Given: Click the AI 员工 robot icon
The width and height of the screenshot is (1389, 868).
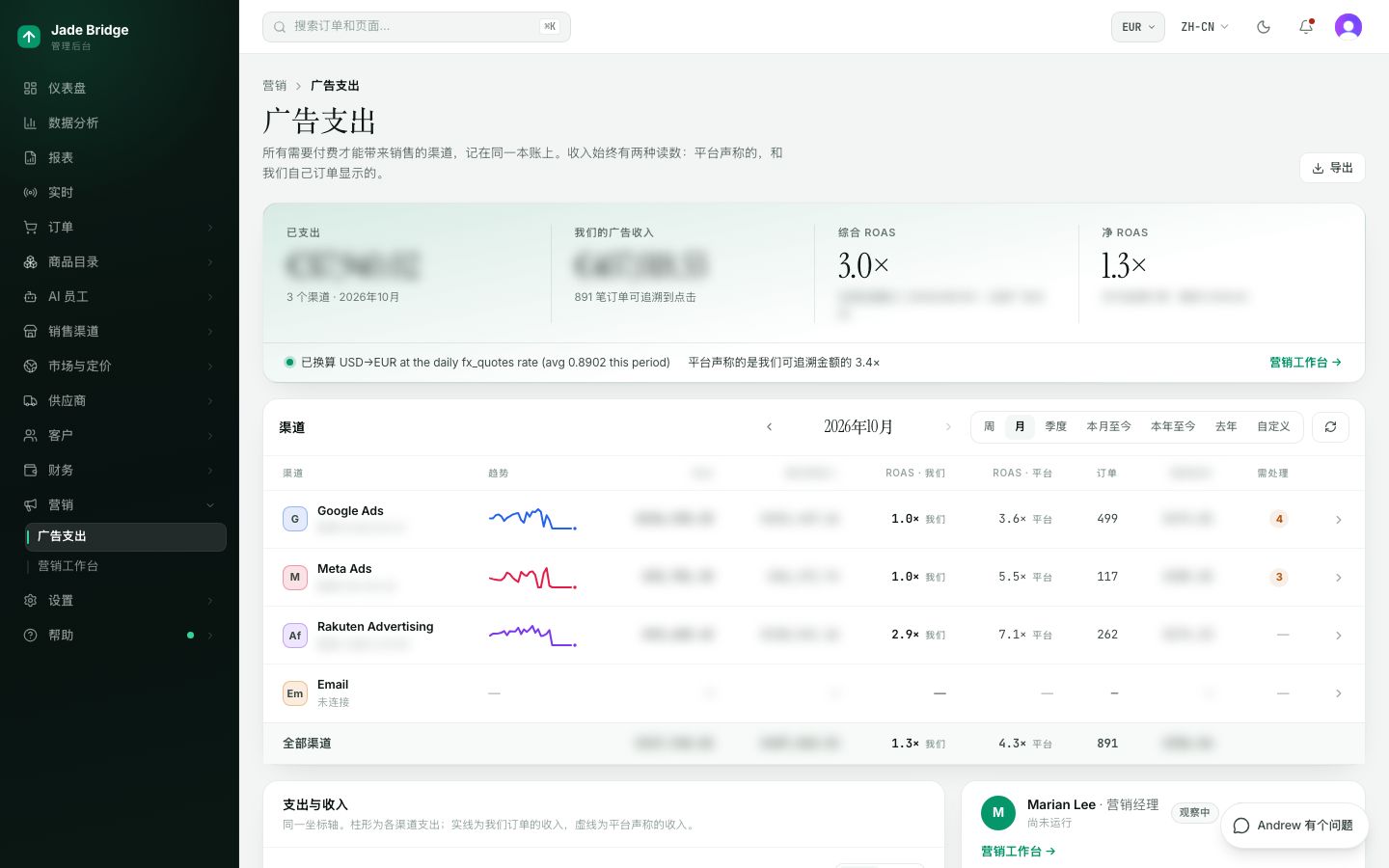Looking at the screenshot, I should [30, 296].
